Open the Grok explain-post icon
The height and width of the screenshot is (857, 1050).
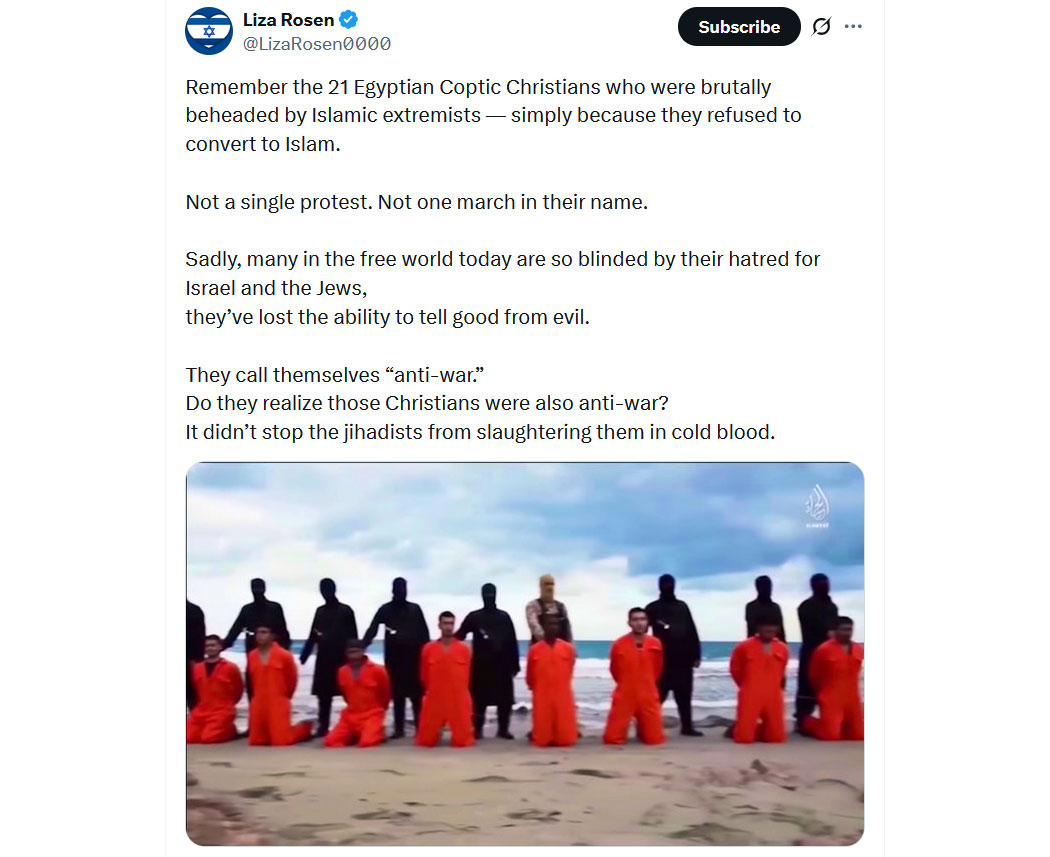click(821, 27)
